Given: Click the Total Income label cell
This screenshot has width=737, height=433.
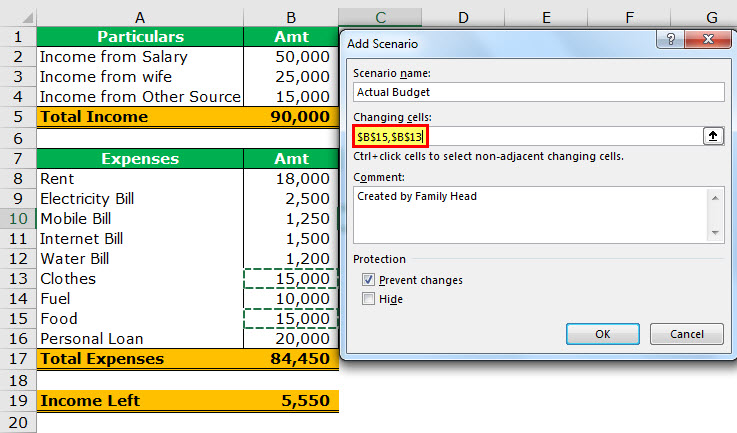Looking at the screenshot, I should (140, 117).
